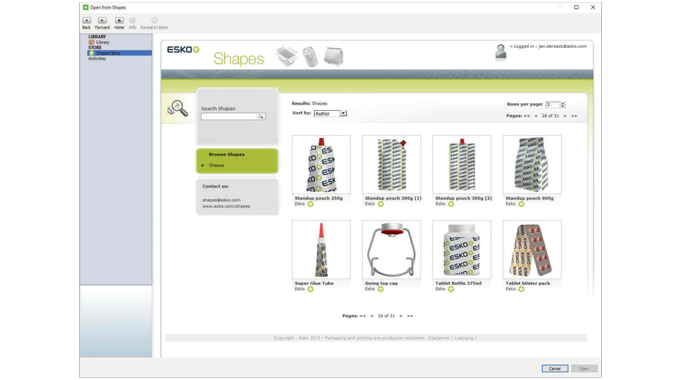The width and height of the screenshot is (680, 380).
Task: Open Tablet Bottle 375ml thumbnail
Action: pyautogui.click(x=462, y=249)
